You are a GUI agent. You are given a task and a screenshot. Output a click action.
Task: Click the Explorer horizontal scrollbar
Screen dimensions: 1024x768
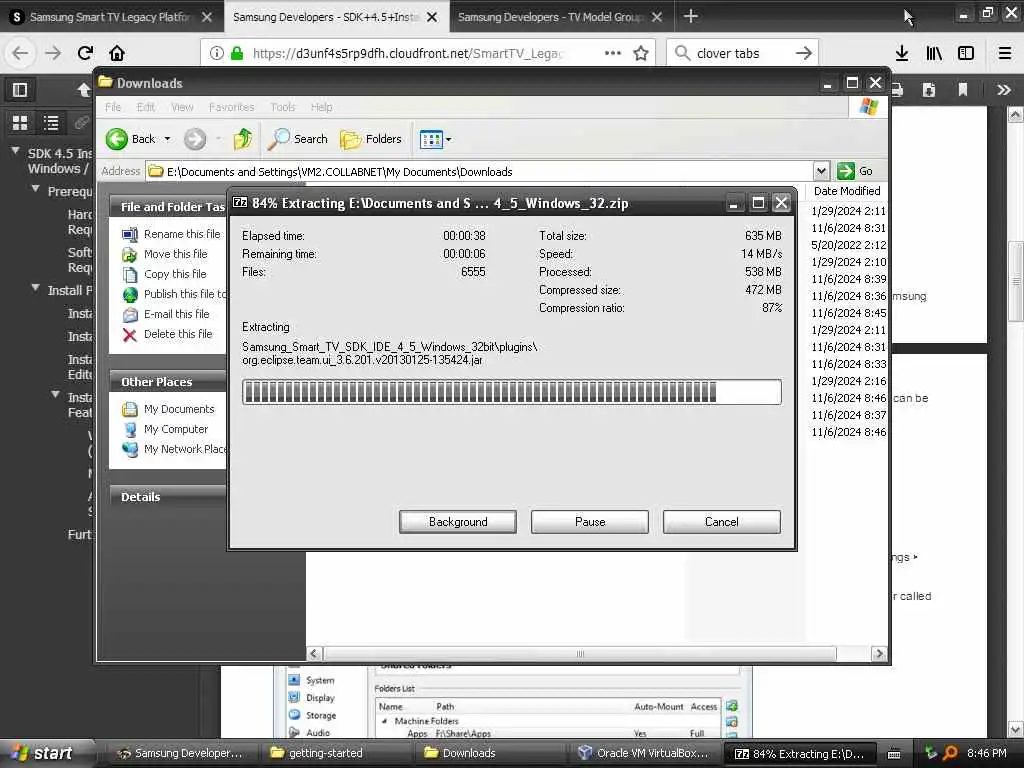coord(579,654)
